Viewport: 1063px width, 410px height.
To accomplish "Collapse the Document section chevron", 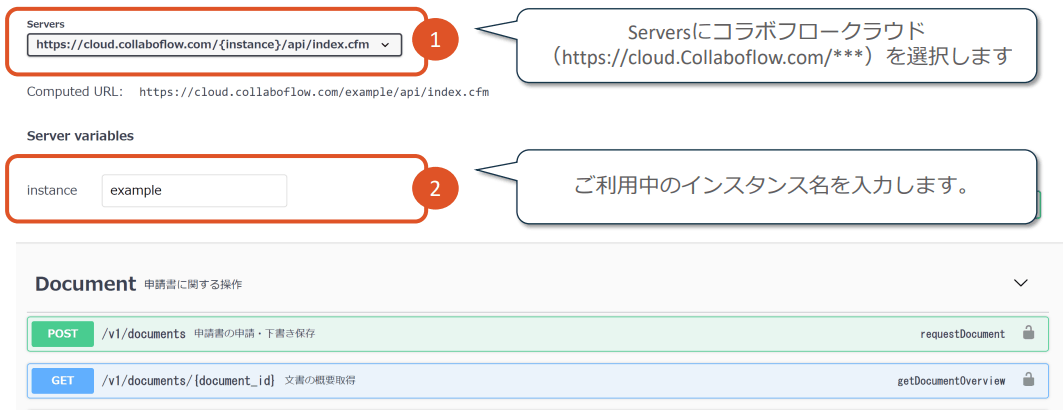I will click(x=1020, y=283).
